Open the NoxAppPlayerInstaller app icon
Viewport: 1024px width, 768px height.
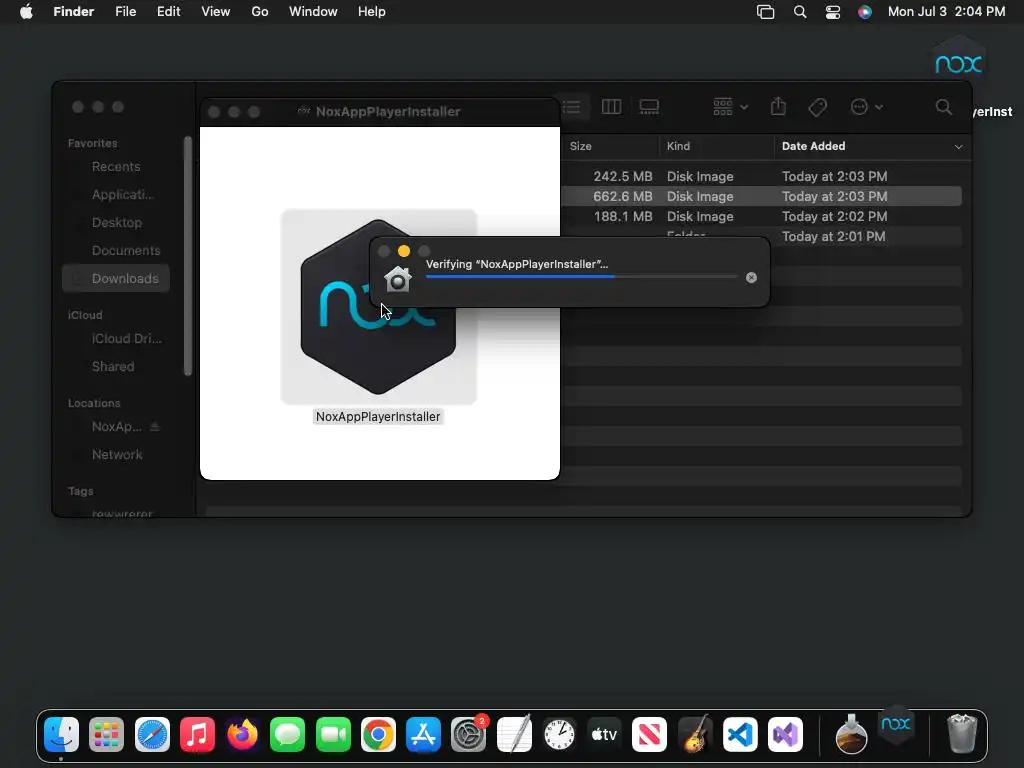click(x=378, y=307)
